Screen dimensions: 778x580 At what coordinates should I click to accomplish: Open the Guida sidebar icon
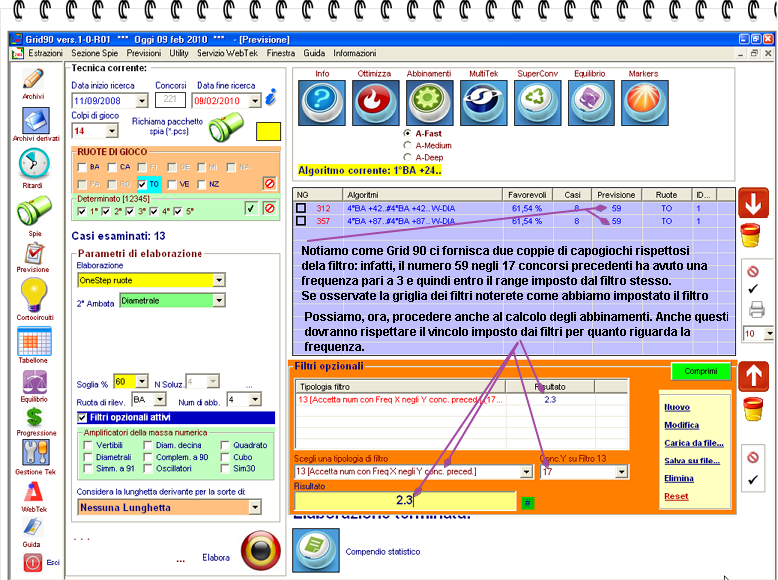click(x=32, y=527)
